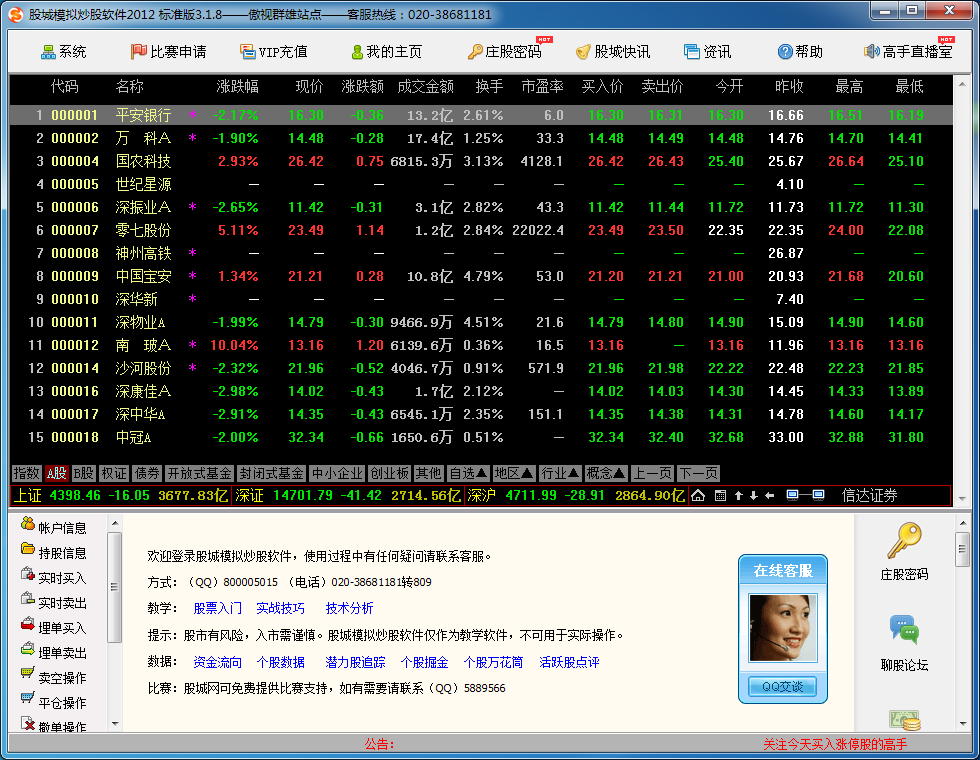
Task: Expand the 地区▲ region dropdown
Action: coord(514,473)
